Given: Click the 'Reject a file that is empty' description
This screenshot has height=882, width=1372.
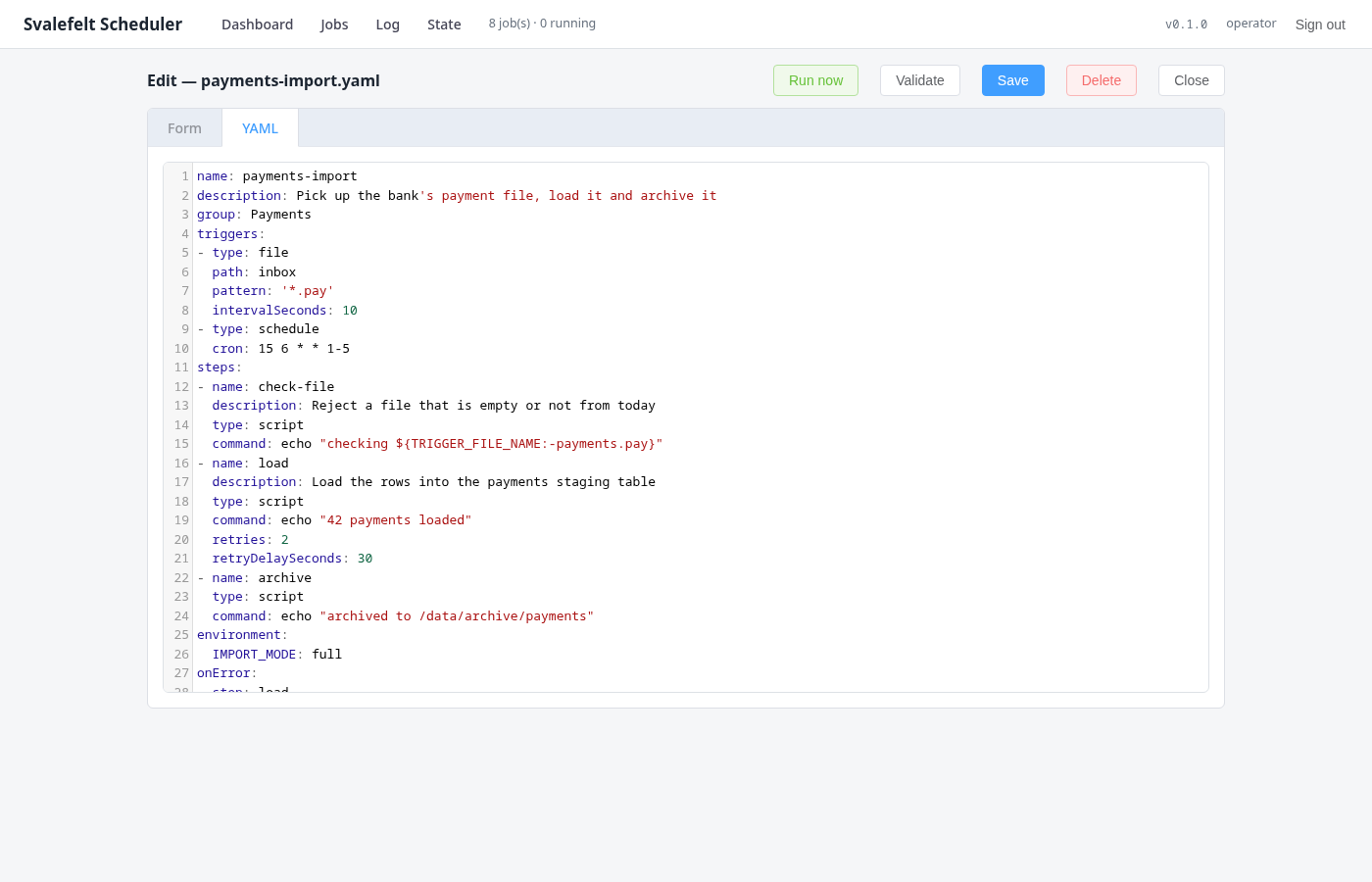Looking at the screenshot, I should click(484, 406).
